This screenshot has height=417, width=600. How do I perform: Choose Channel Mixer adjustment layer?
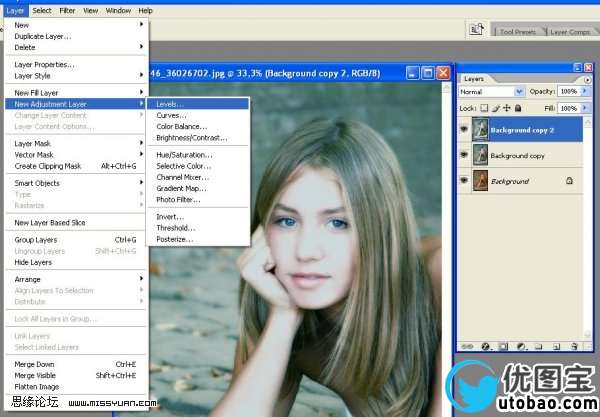tap(198, 177)
